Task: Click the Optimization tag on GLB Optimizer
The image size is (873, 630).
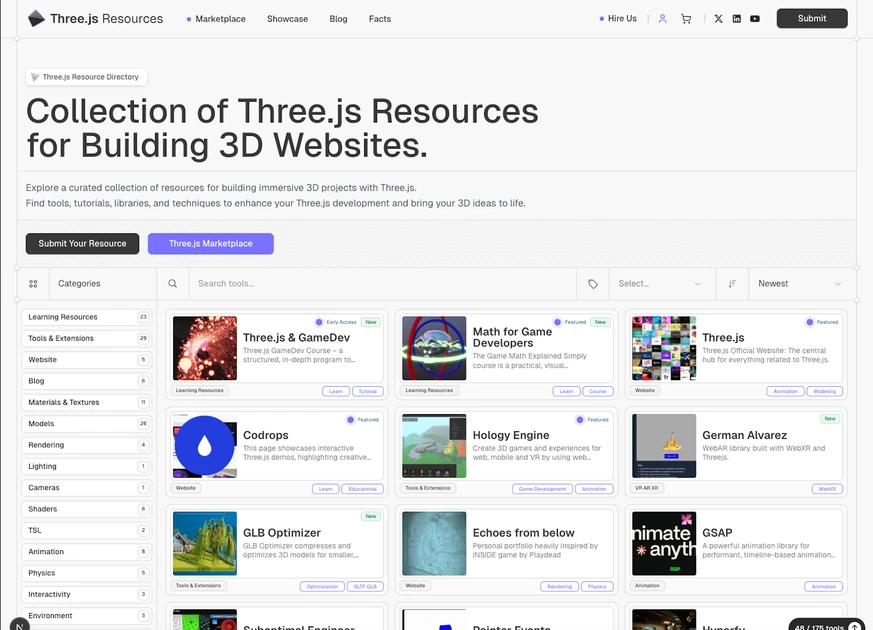Action: coord(322,587)
